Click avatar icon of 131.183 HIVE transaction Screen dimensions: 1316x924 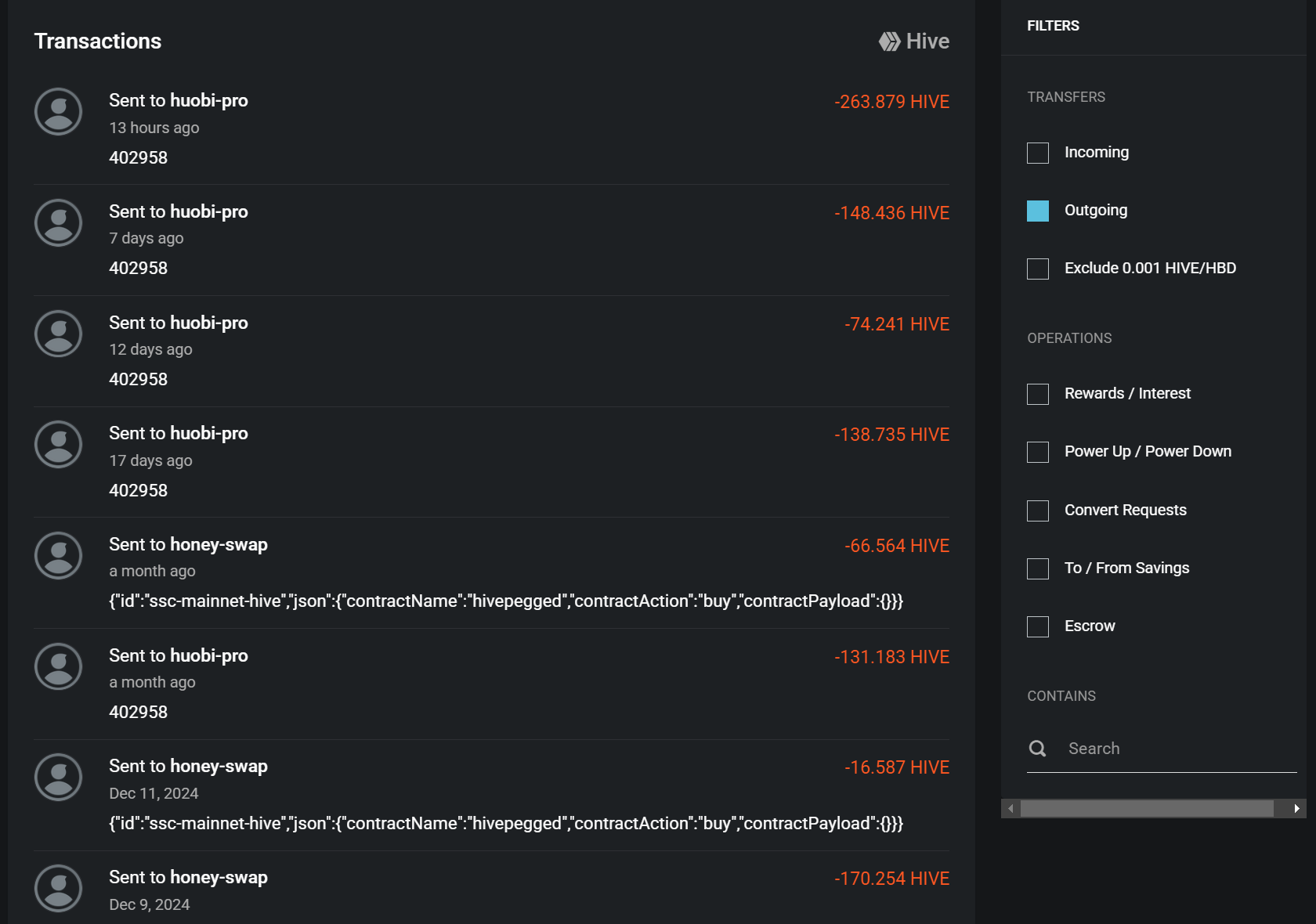[x=59, y=666]
